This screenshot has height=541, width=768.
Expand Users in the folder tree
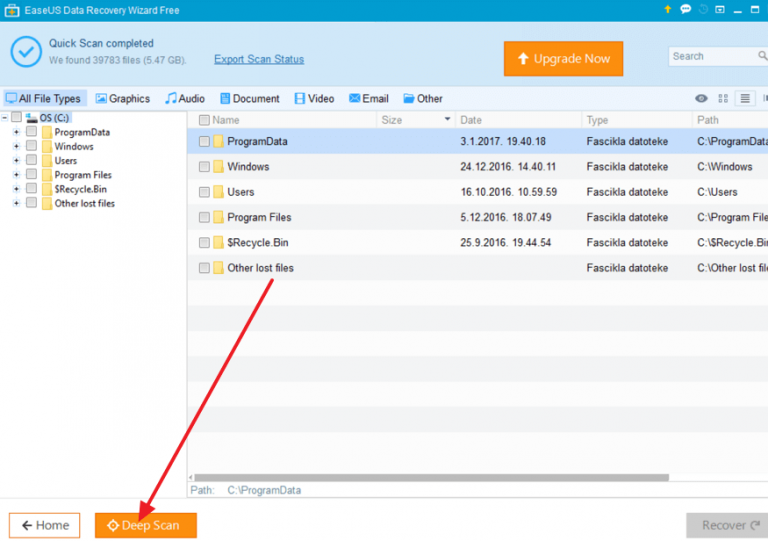click(x=16, y=161)
